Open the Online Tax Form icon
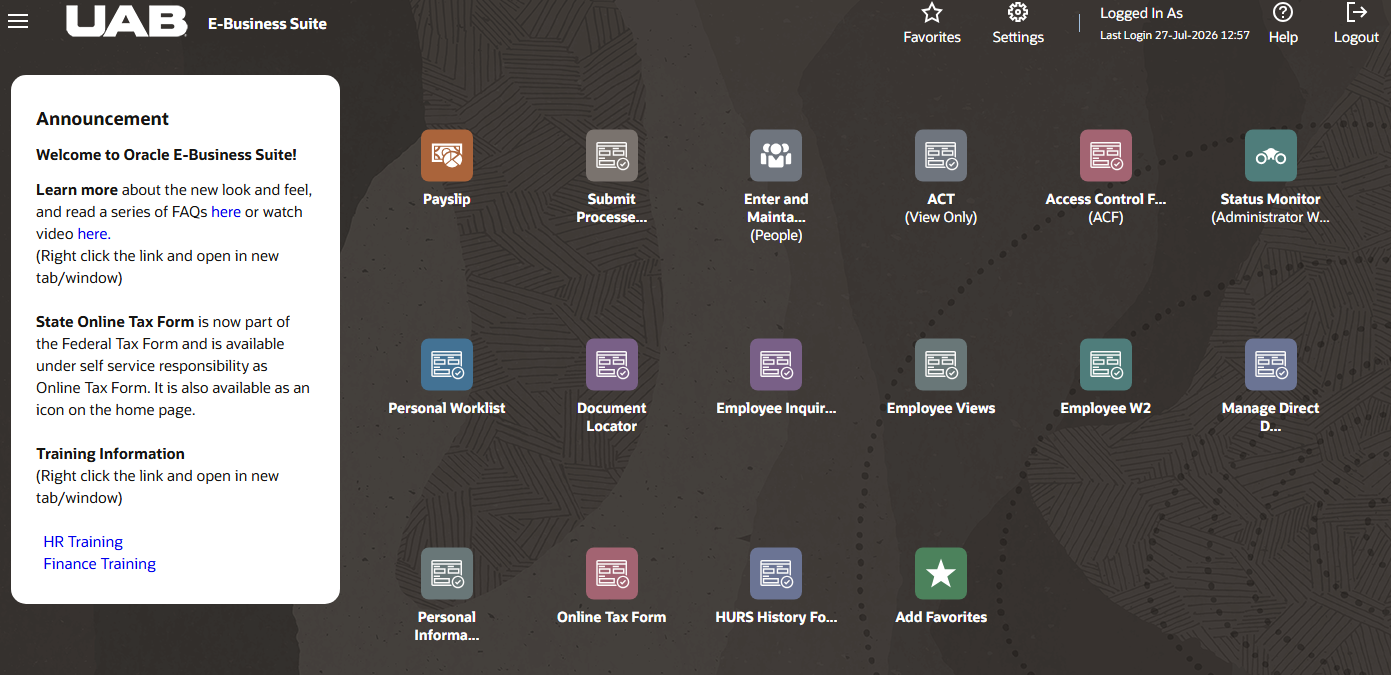Viewport: 1391px width, 675px height. 612,574
